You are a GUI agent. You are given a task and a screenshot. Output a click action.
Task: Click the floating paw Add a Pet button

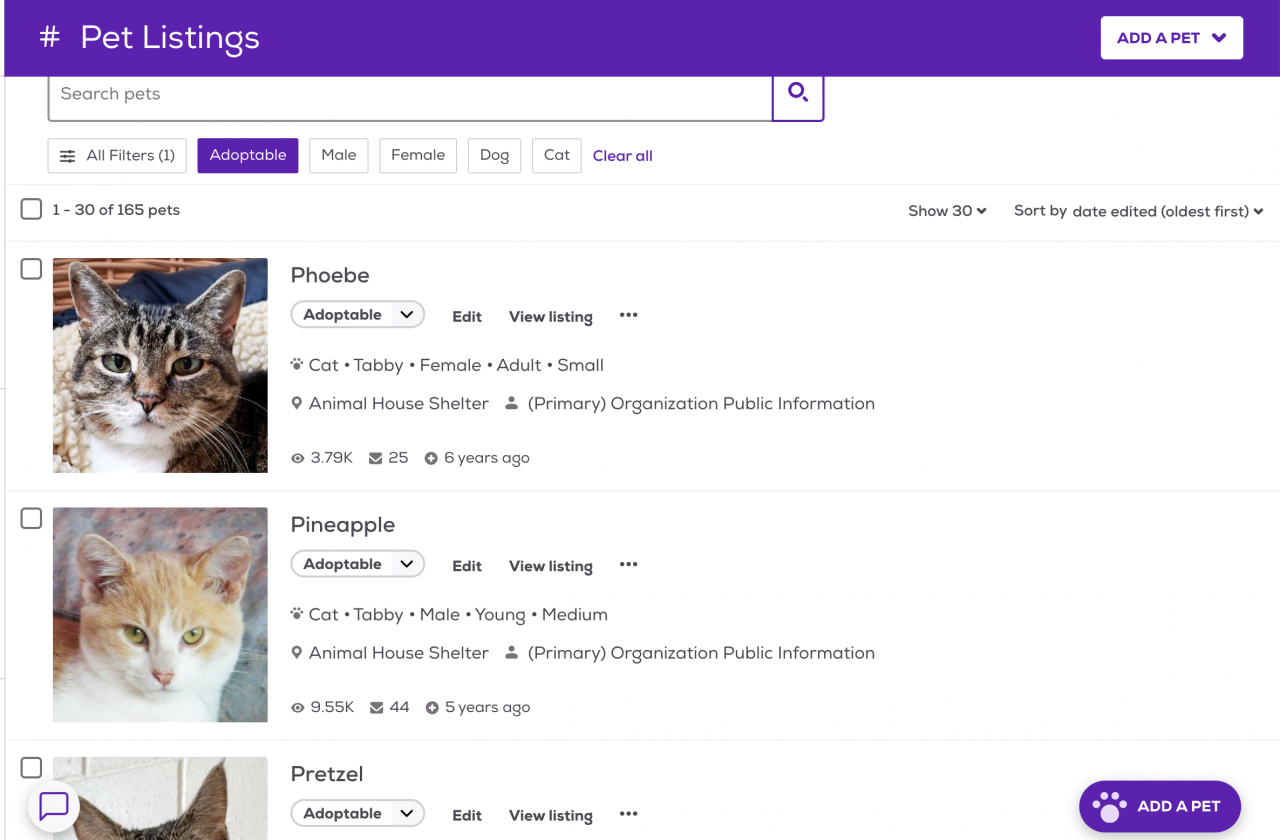coord(1159,806)
